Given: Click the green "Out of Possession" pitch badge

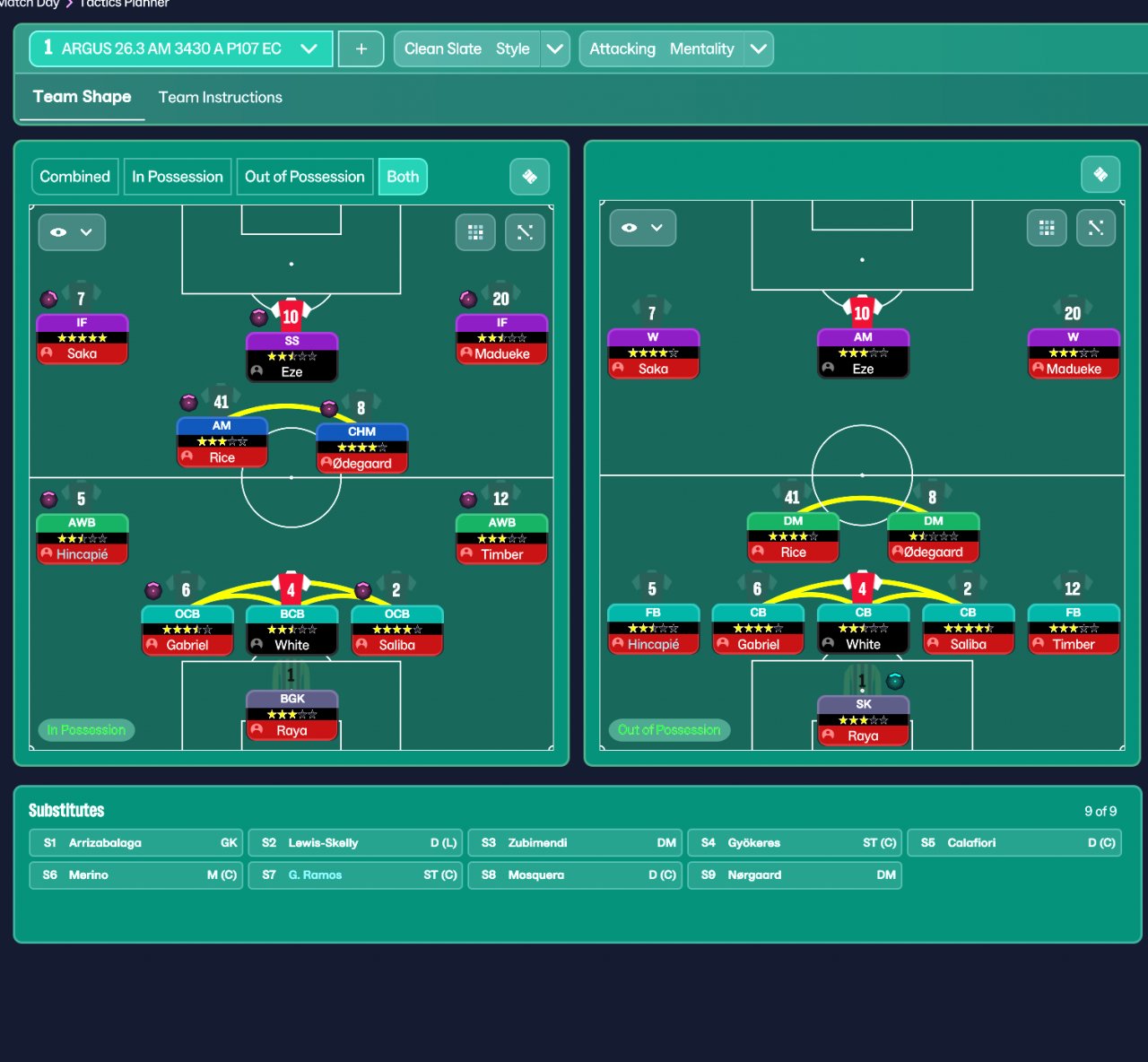Looking at the screenshot, I should (x=669, y=730).
